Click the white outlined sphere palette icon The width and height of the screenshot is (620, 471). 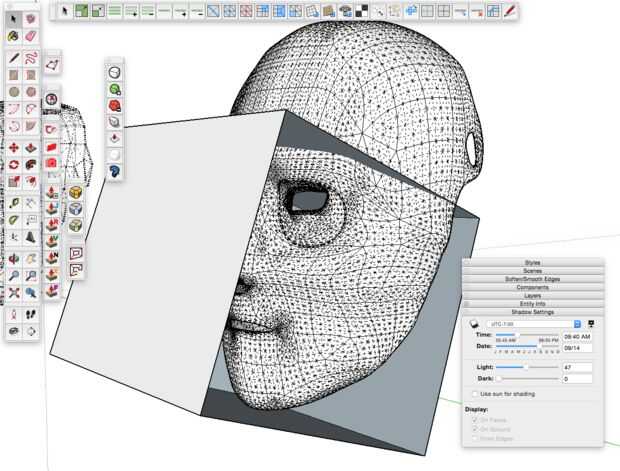coord(115,72)
